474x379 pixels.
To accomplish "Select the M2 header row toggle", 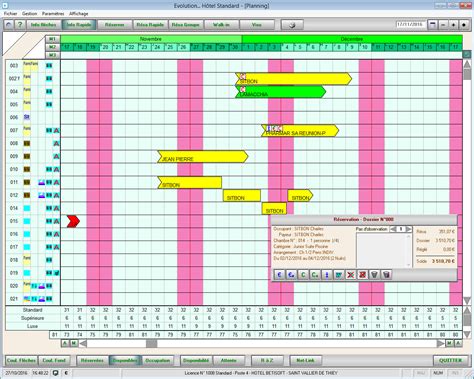I will pyautogui.click(x=52, y=47).
